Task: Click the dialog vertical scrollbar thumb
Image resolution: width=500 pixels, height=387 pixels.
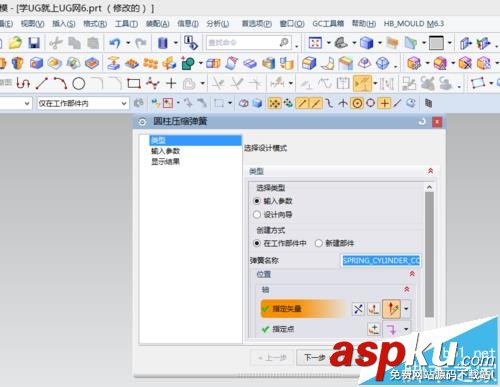Action: (x=430, y=254)
